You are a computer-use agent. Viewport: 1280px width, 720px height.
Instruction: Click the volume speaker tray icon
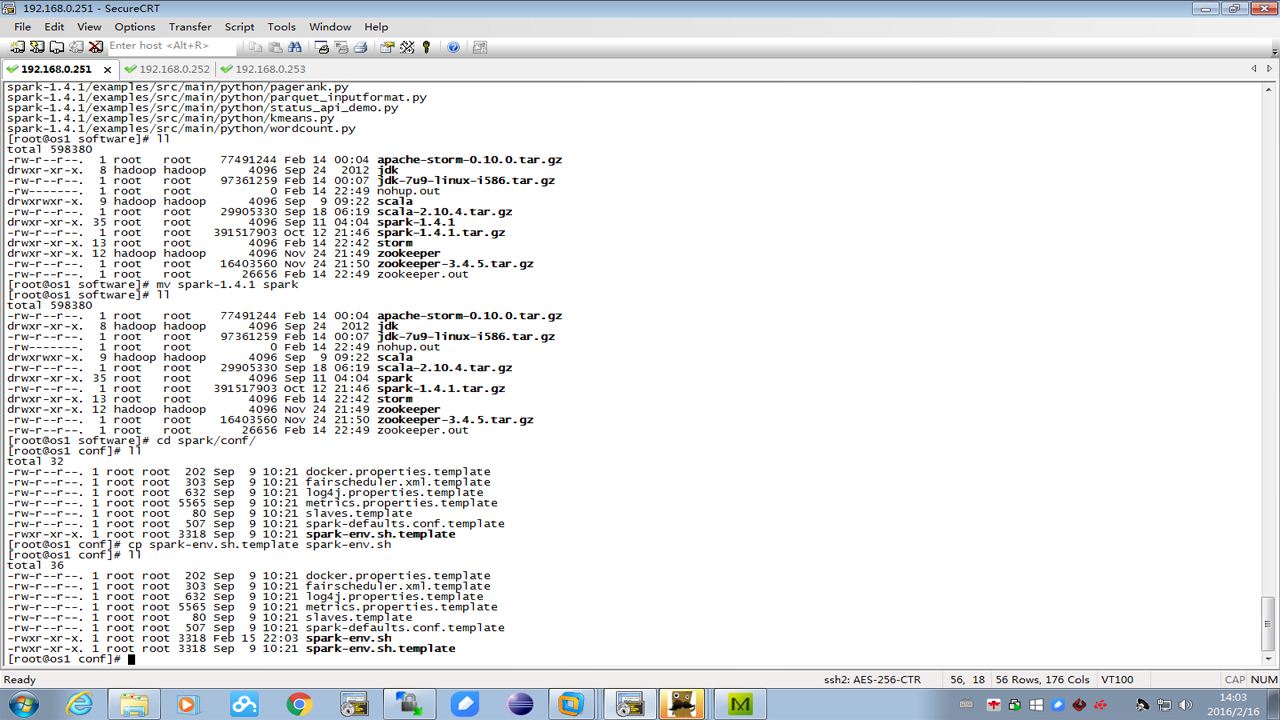(1187, 704)
